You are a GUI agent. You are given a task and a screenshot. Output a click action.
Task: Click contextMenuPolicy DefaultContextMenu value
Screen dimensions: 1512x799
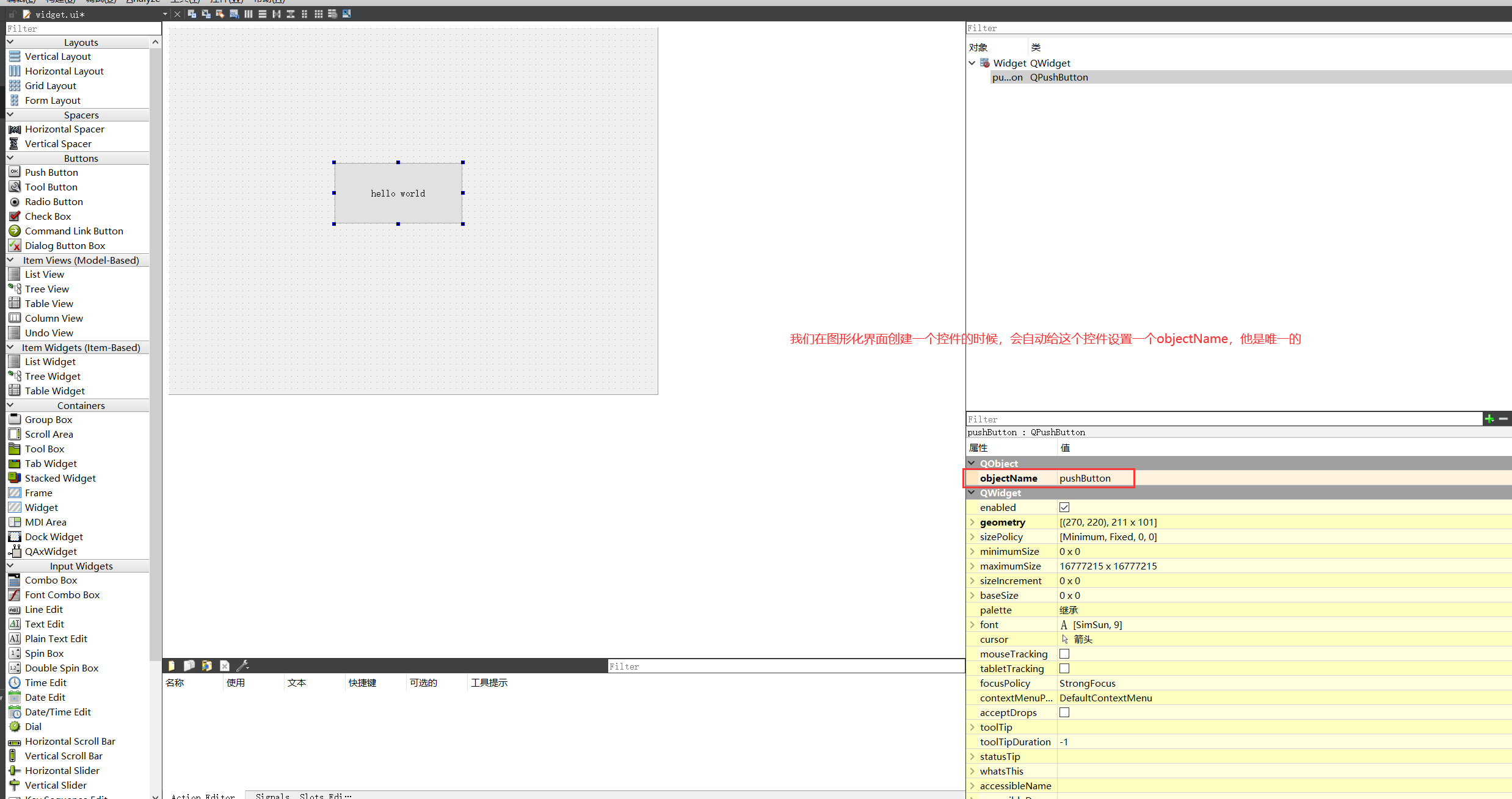(x=1105, y=698)
